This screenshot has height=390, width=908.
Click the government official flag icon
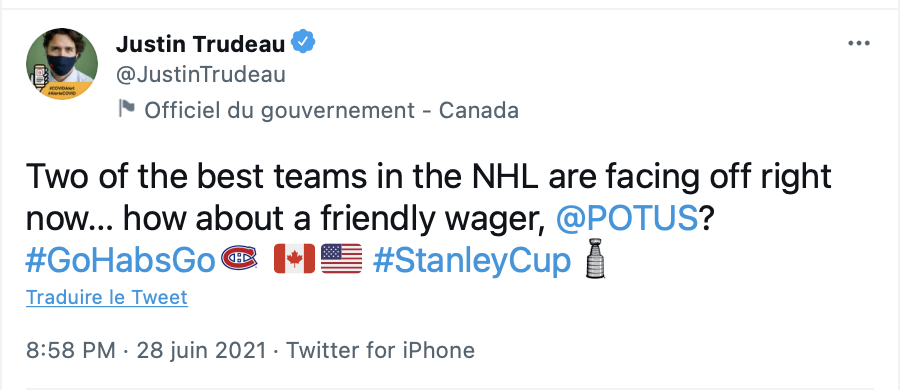point(127,108)
